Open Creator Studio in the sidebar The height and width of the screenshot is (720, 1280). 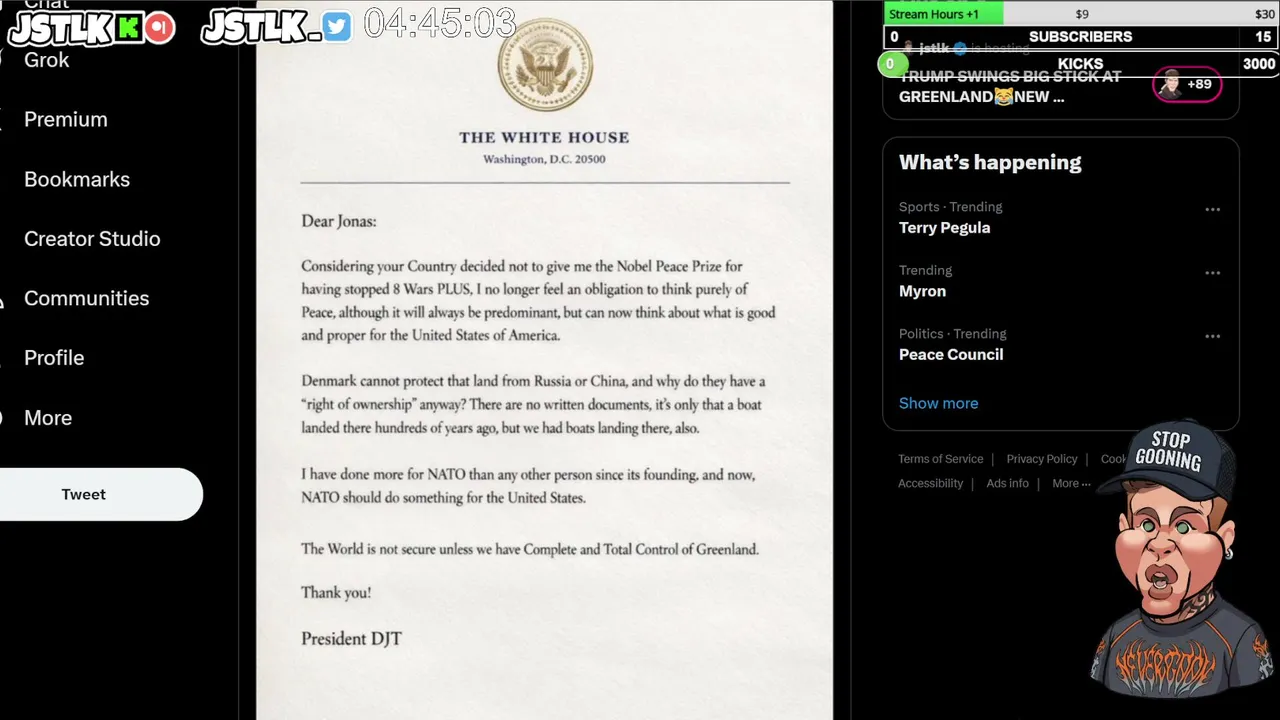coord(92,238)
